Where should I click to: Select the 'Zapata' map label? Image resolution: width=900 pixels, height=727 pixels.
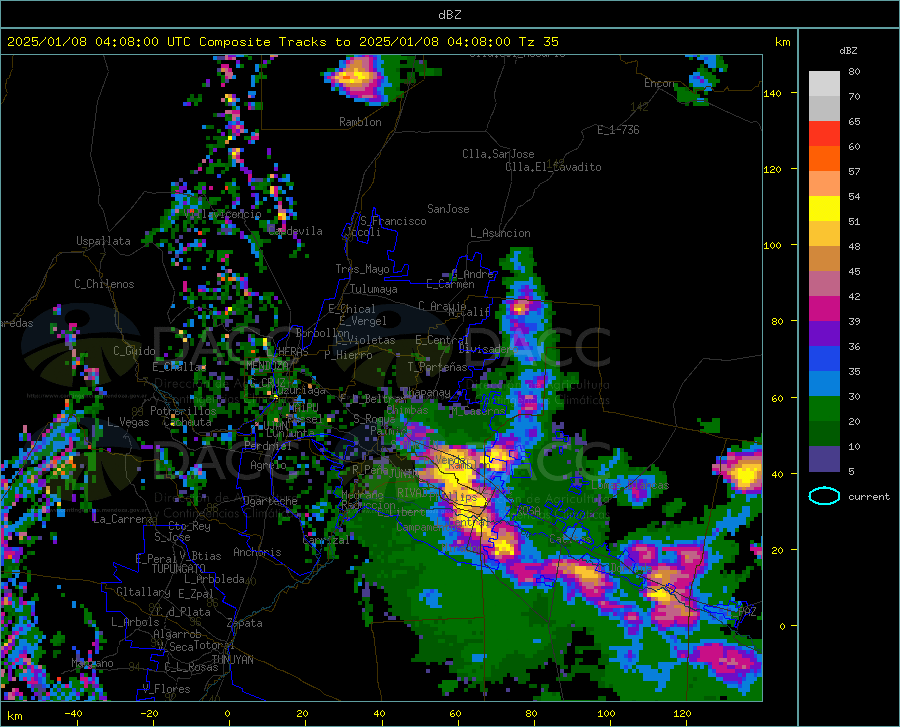245,623
